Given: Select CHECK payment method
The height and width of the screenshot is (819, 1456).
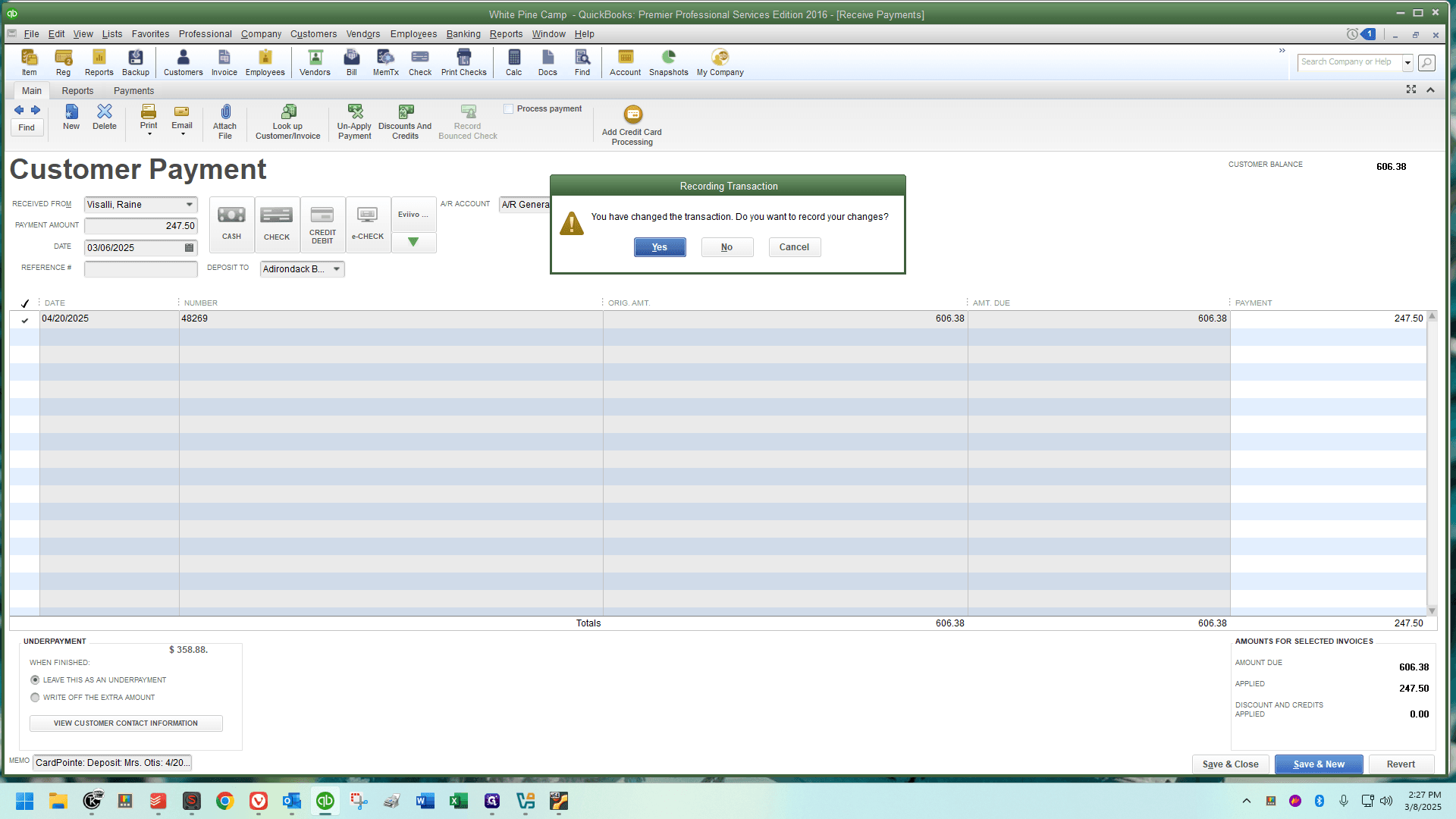Looking at the screenshot, I should (277, 224).
